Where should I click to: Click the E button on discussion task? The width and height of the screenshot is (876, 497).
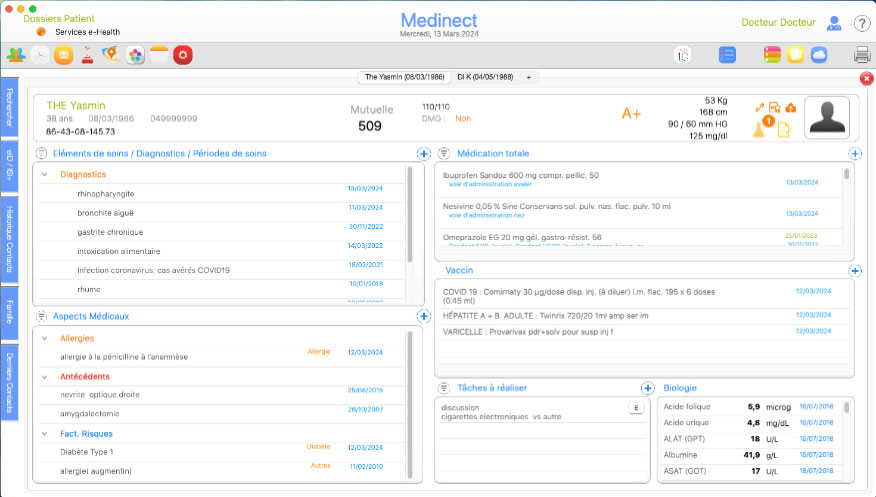pos(636,408)
